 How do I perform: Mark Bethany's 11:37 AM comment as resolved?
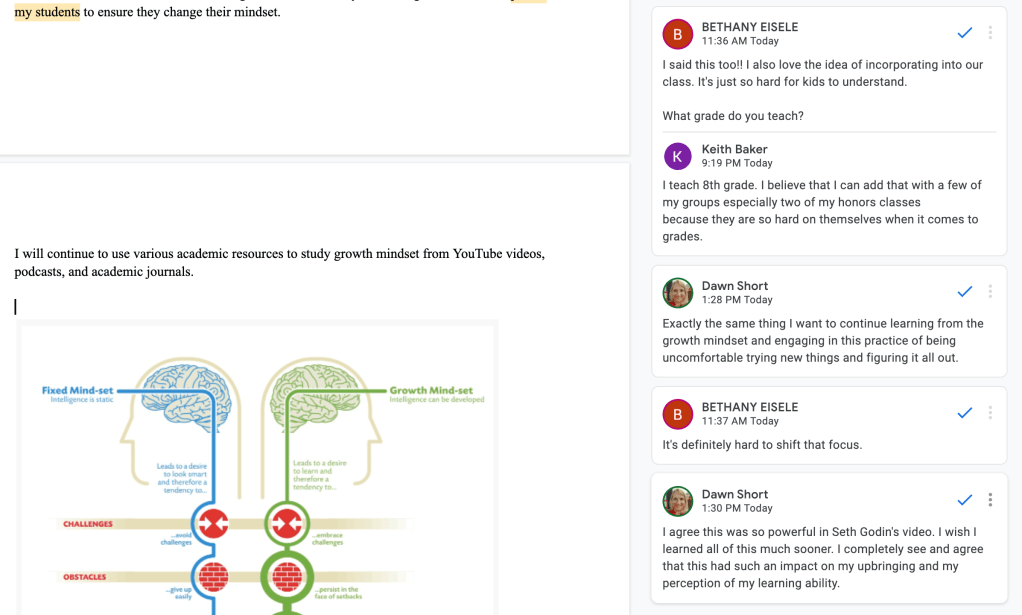tap(964, 413)
